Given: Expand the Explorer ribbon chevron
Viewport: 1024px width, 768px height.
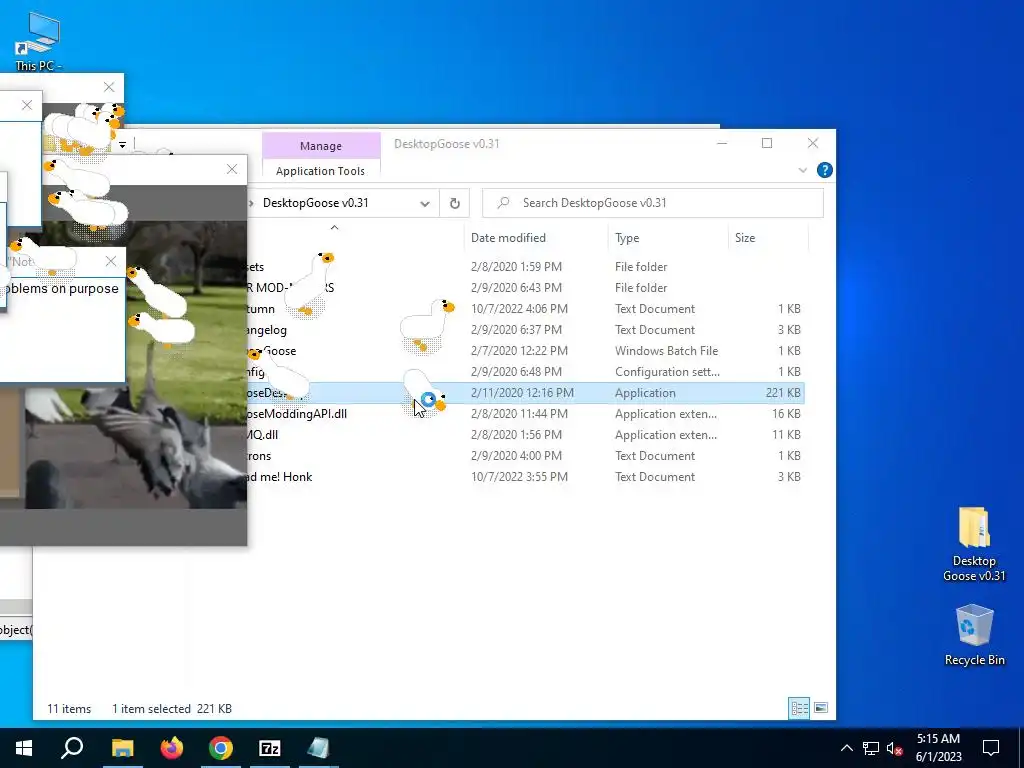Looking at the screenshot, I should point(803,170).
